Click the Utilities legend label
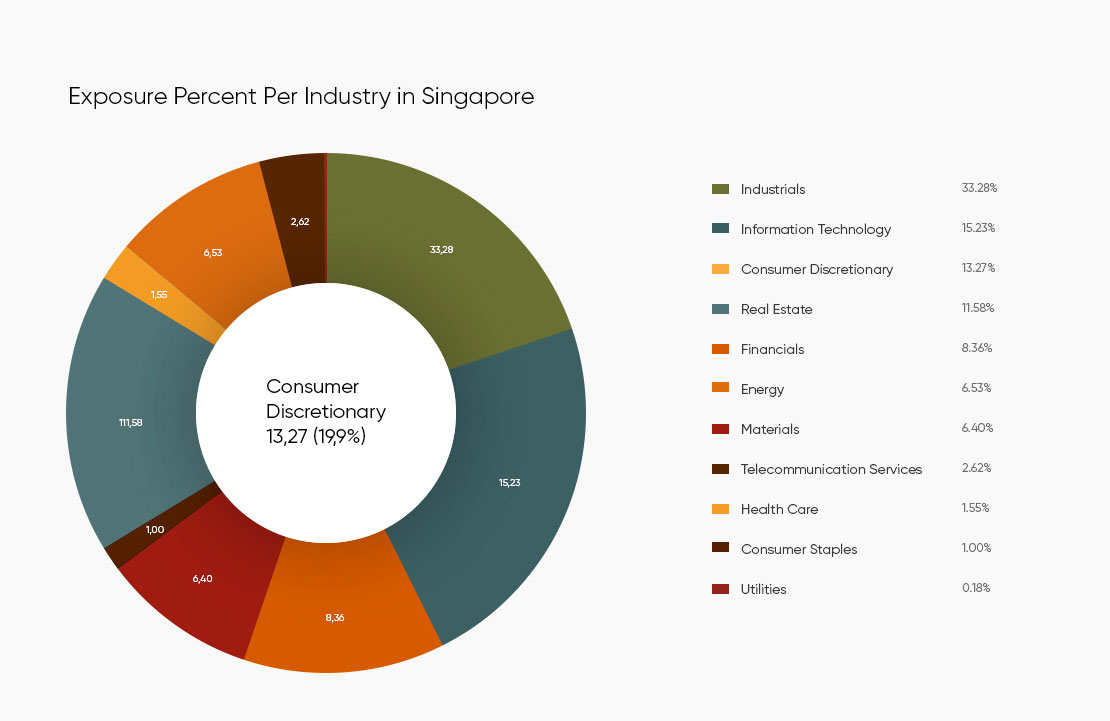The image size is (1110, 721). pos(763,589)
